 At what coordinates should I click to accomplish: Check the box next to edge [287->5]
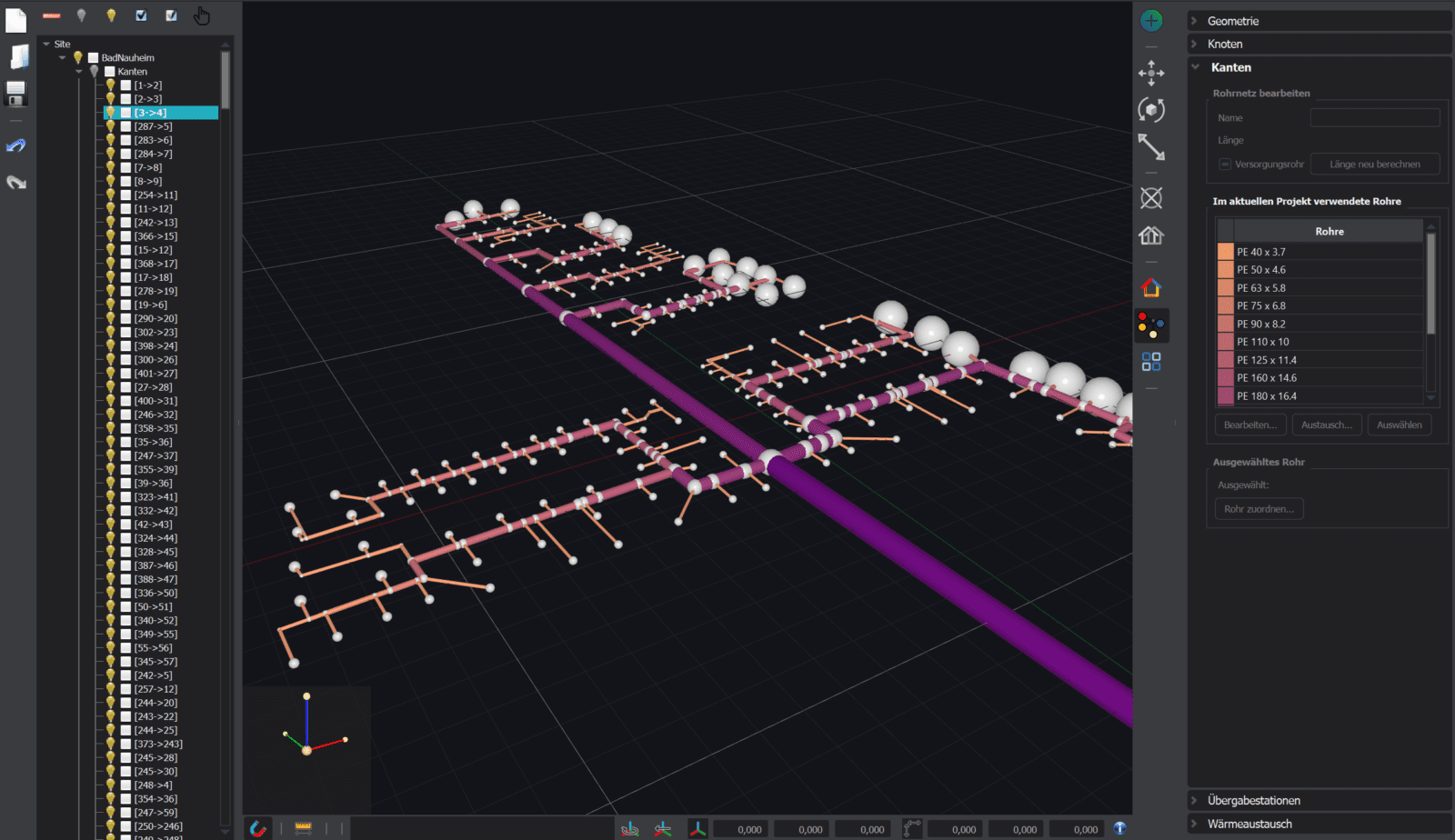(x=126, y=126)
